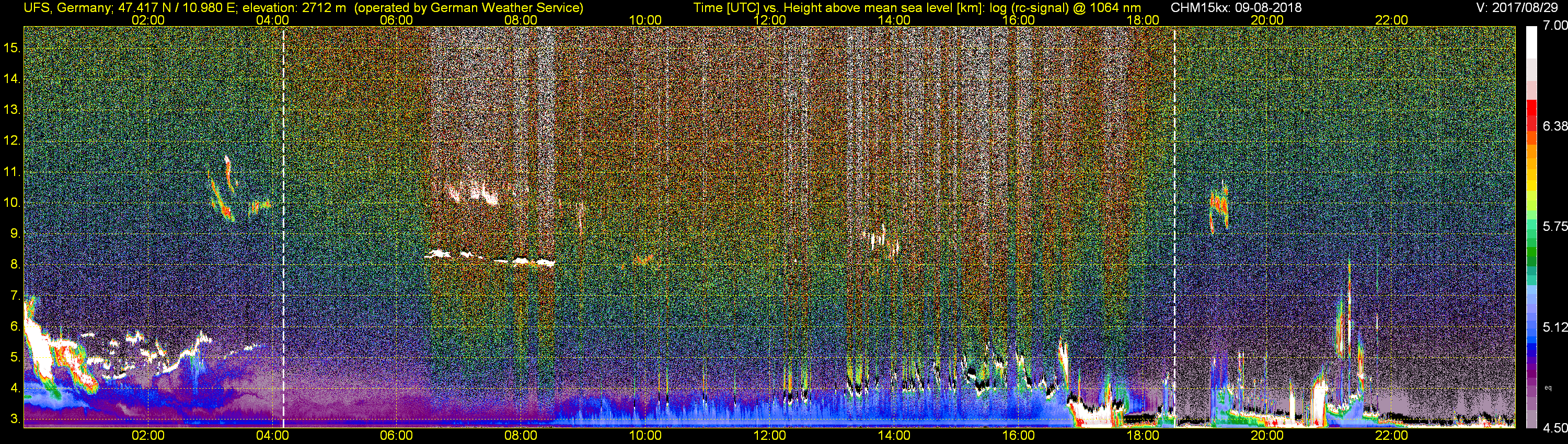This screenshot has height=444, width=1568.
Task: Click the height axis label '5.'
Action: [x=15, y=358]
